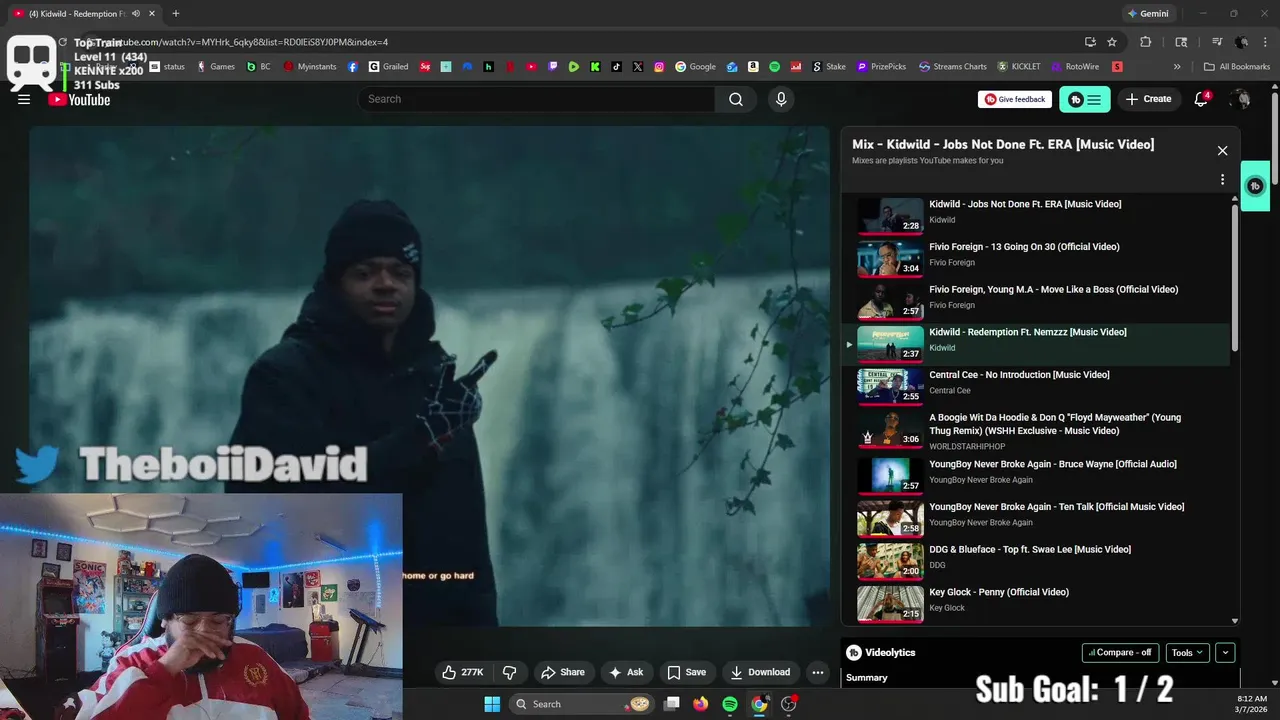Open the YouTube hamburger guide menu
This screenshot has height=720, width=1280.
pyautogui.click(x=24, y=99)
